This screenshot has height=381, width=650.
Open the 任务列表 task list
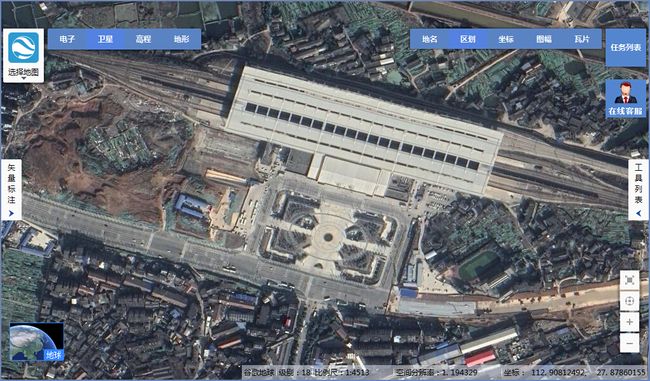[626, 48]
